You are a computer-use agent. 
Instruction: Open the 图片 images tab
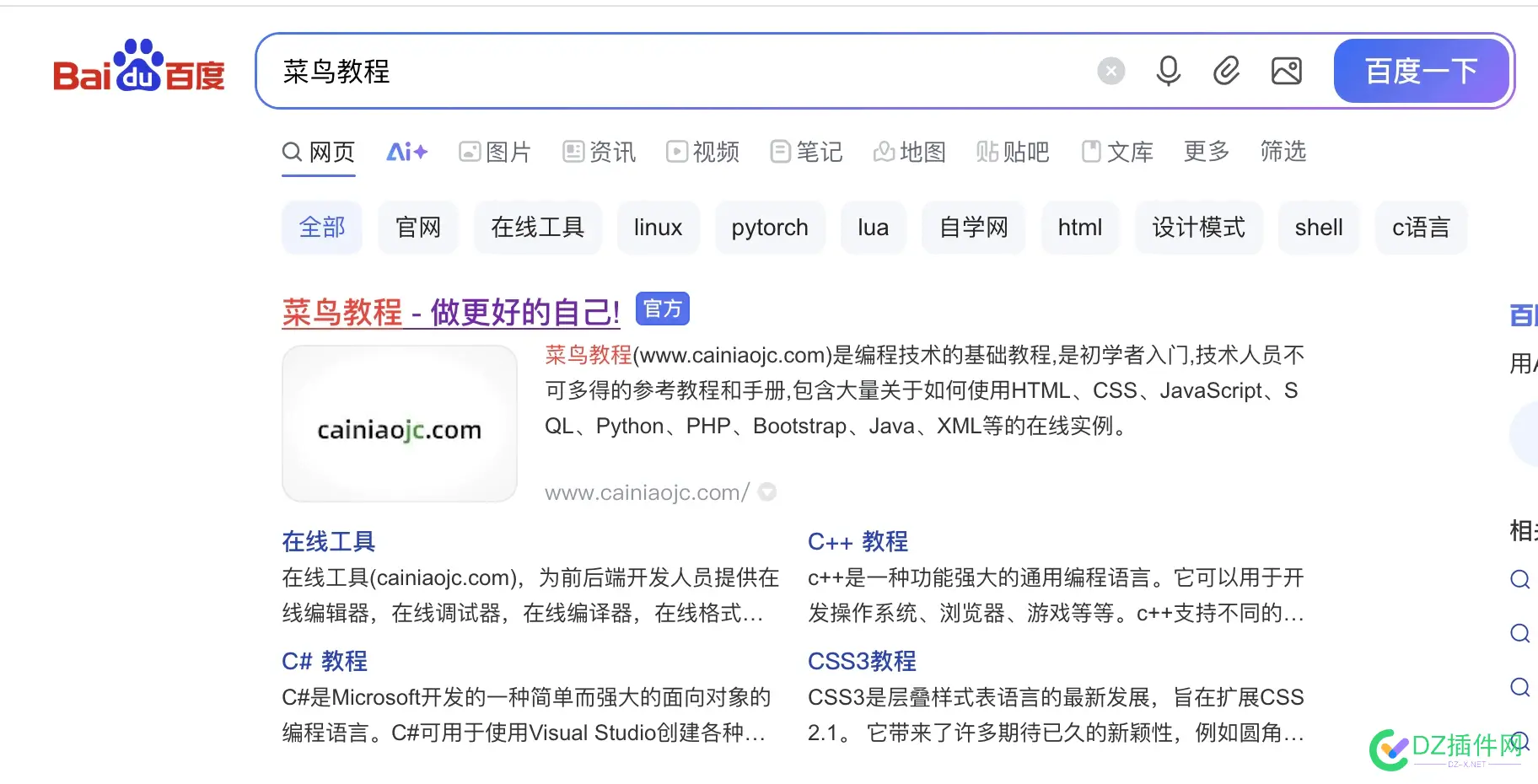495,152
